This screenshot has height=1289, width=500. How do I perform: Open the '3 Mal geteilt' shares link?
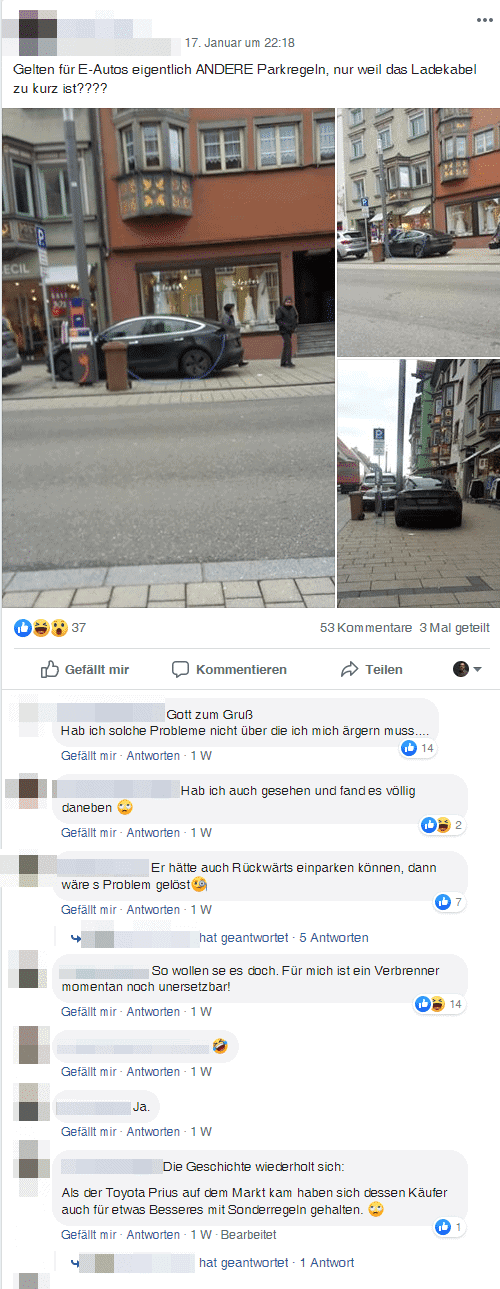[454, 628]
